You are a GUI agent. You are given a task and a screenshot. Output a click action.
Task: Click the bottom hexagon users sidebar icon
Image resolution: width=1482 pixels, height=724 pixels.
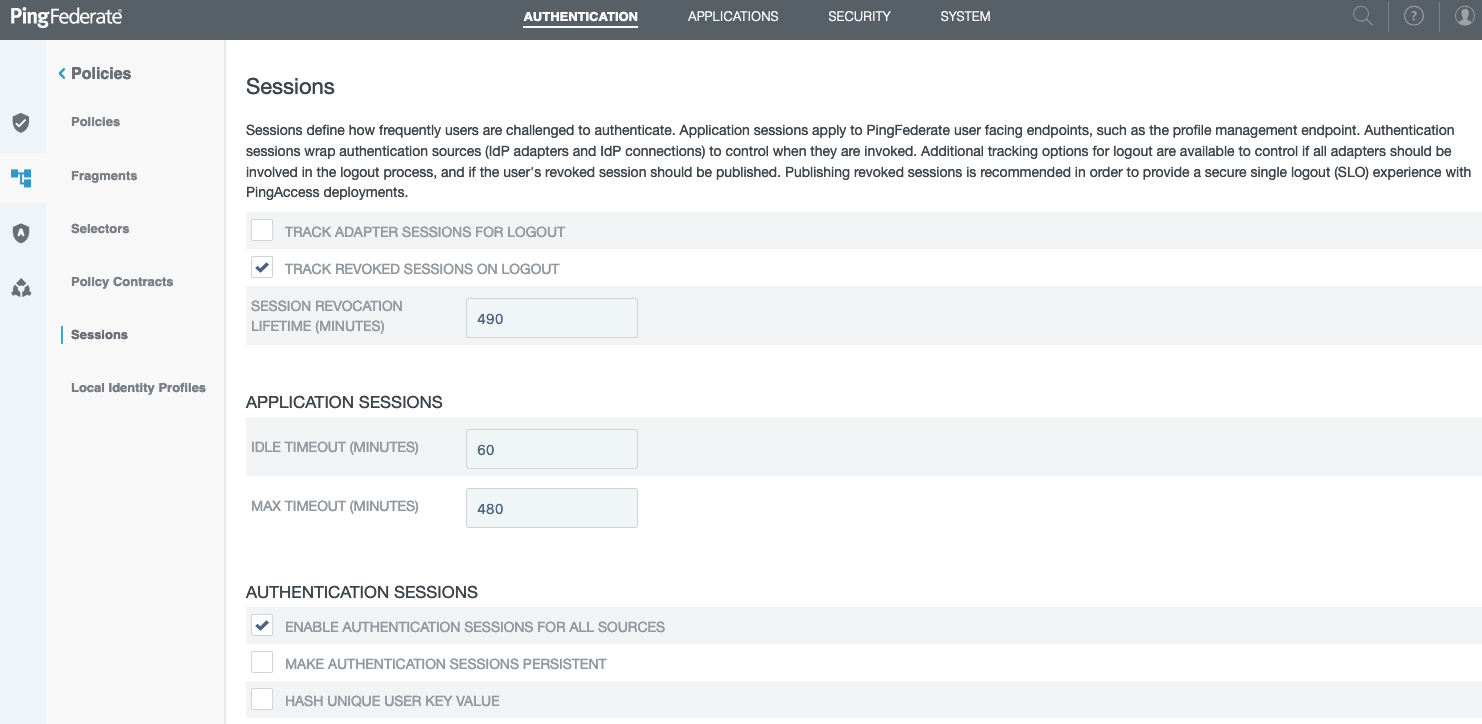(x=23, y=288)
